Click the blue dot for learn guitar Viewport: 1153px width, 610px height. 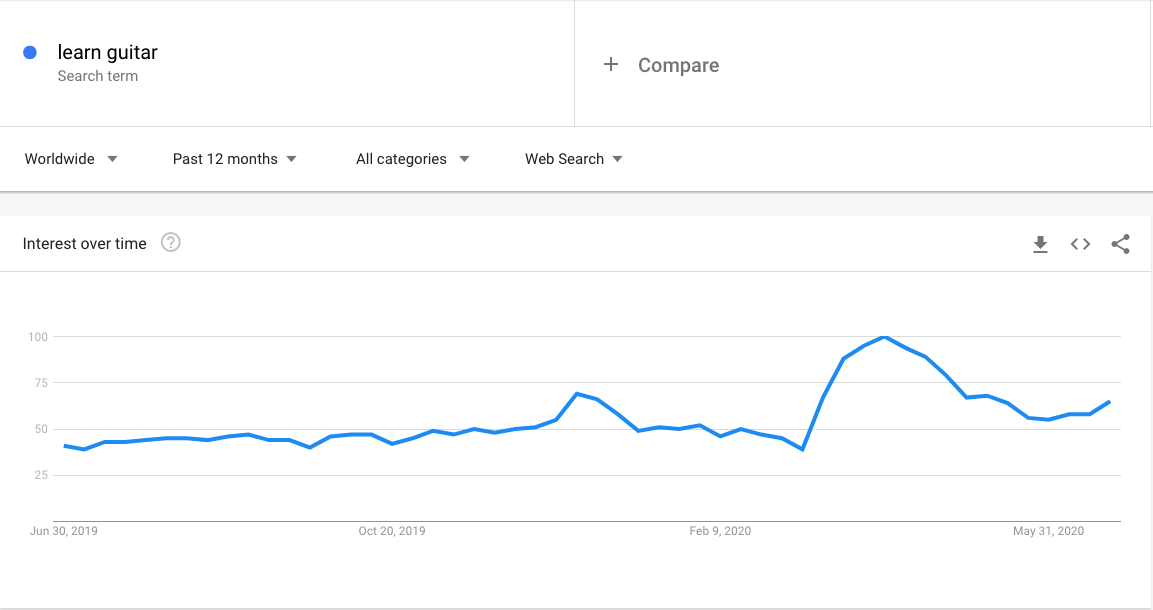click(30, 52)
